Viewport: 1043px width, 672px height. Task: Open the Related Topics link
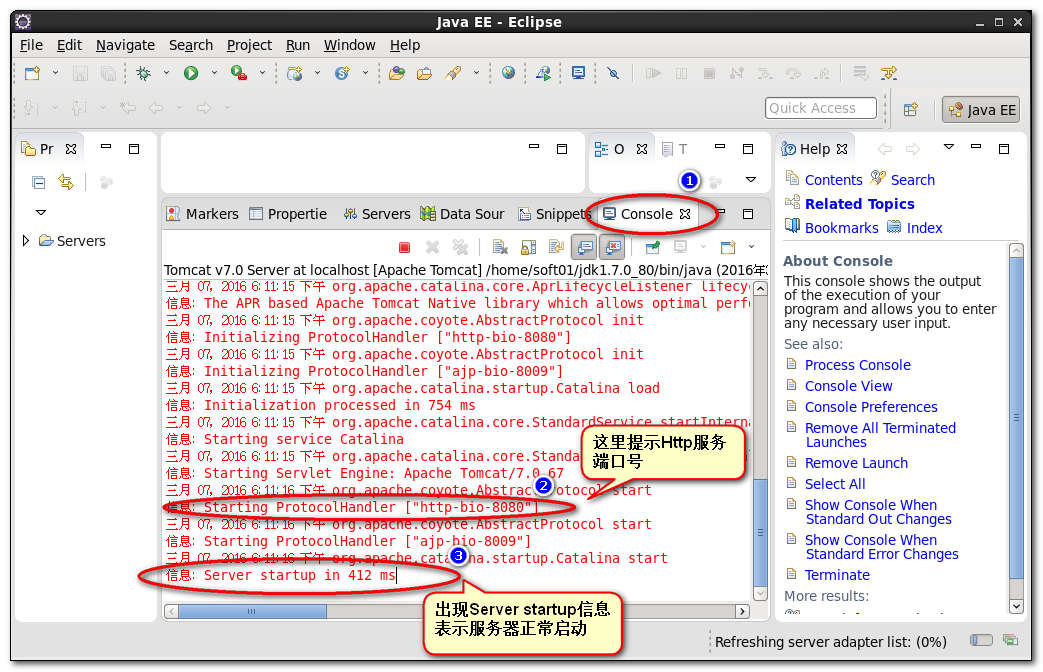(x=859, y=204)
